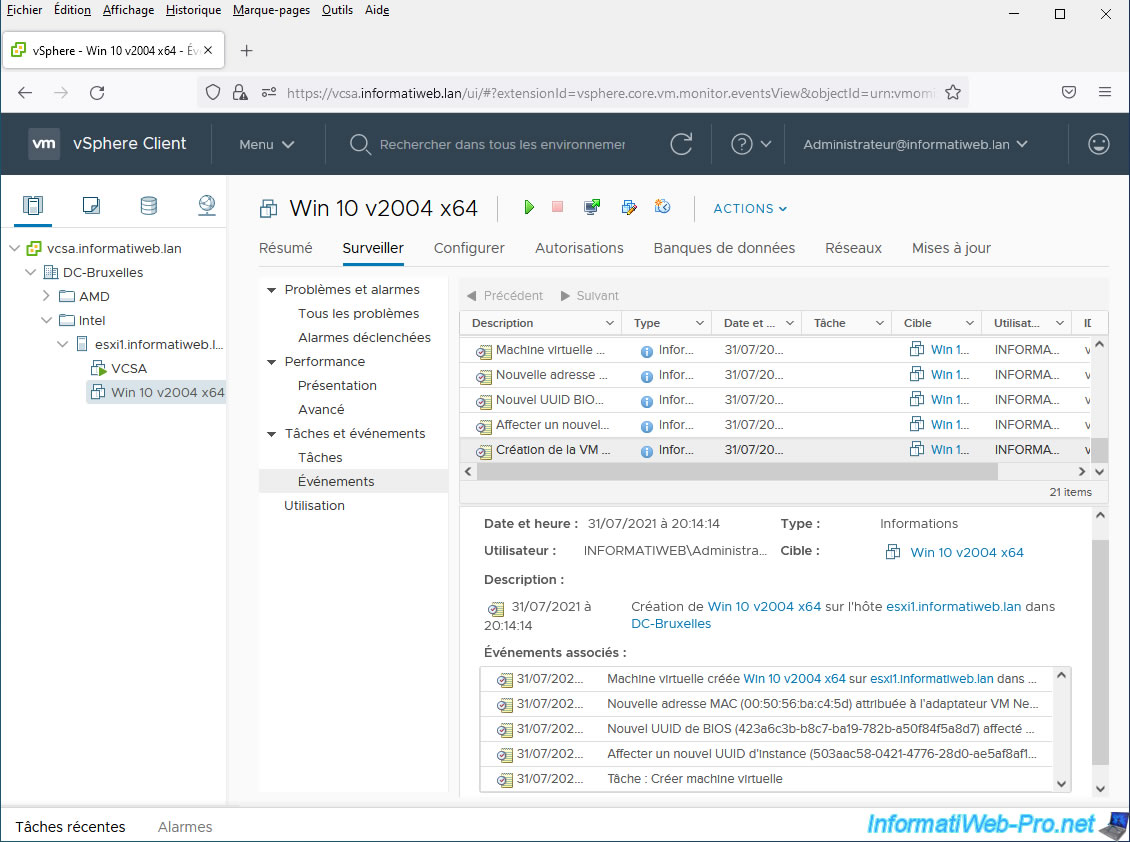Viewport: 1130px width, 842px height.
Task: Click the edit VM settings icon
Action: coord(628,207)
